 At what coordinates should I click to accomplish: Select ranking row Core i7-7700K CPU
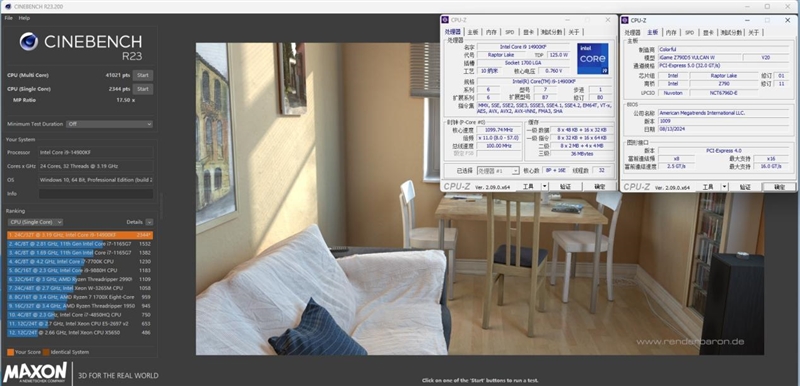(80, 262)
